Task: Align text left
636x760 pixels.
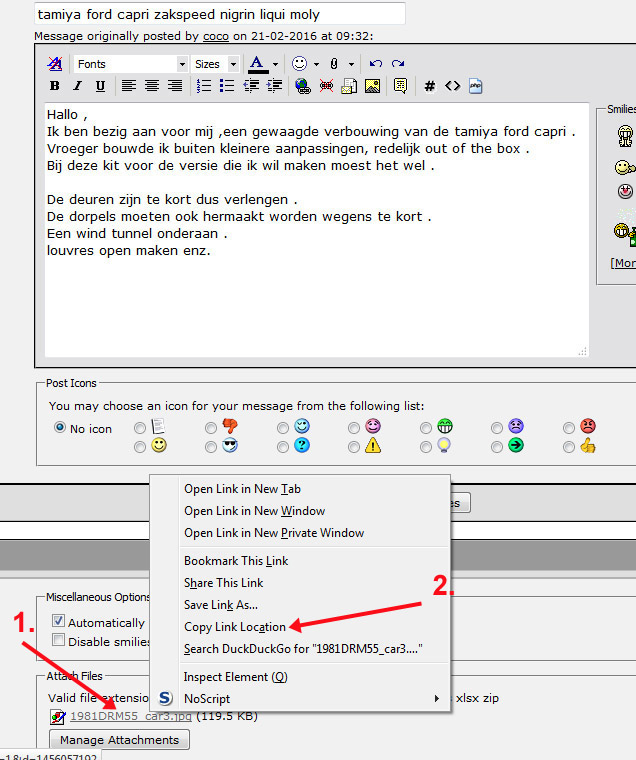Action: tap(128, 86)
